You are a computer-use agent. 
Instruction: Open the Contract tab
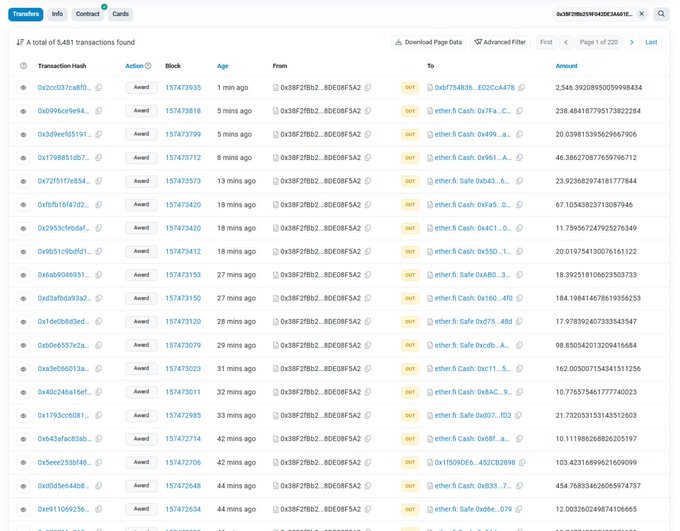(x=88, y=14)
